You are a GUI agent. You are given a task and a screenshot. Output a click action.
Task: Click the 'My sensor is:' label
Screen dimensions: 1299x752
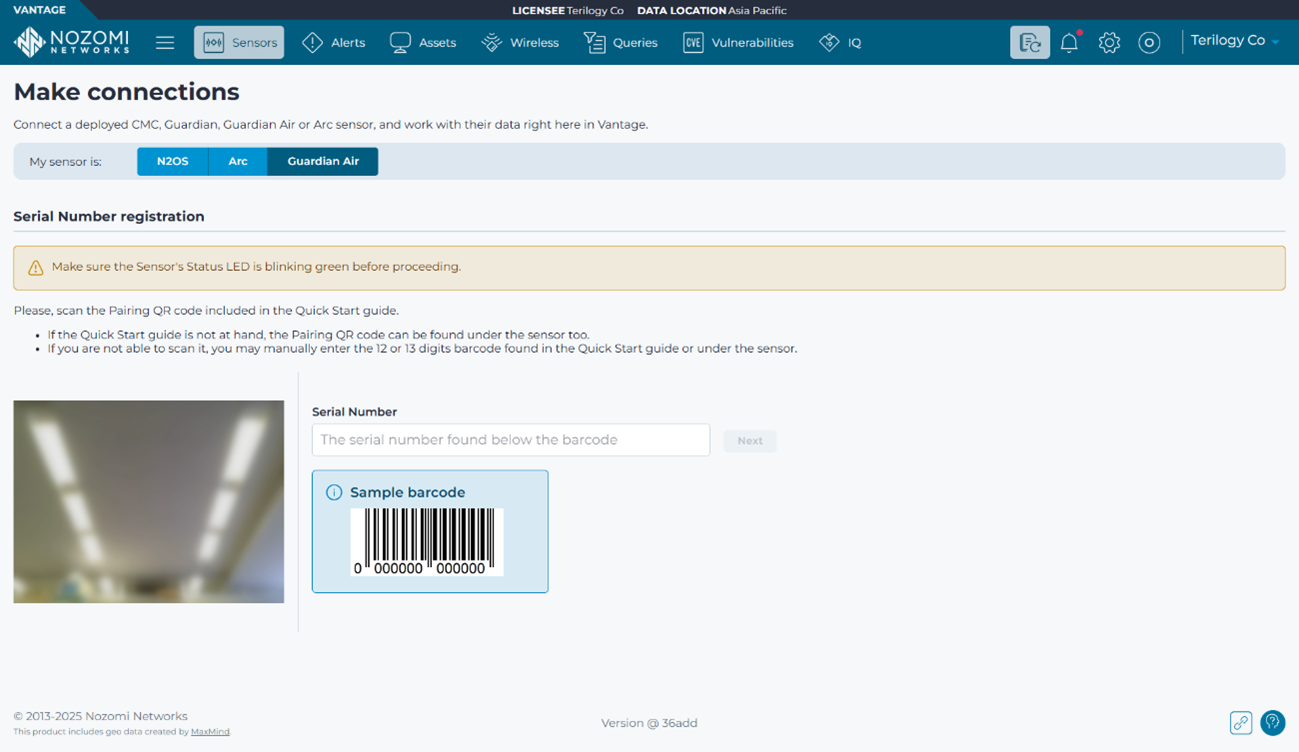point(65,161)
